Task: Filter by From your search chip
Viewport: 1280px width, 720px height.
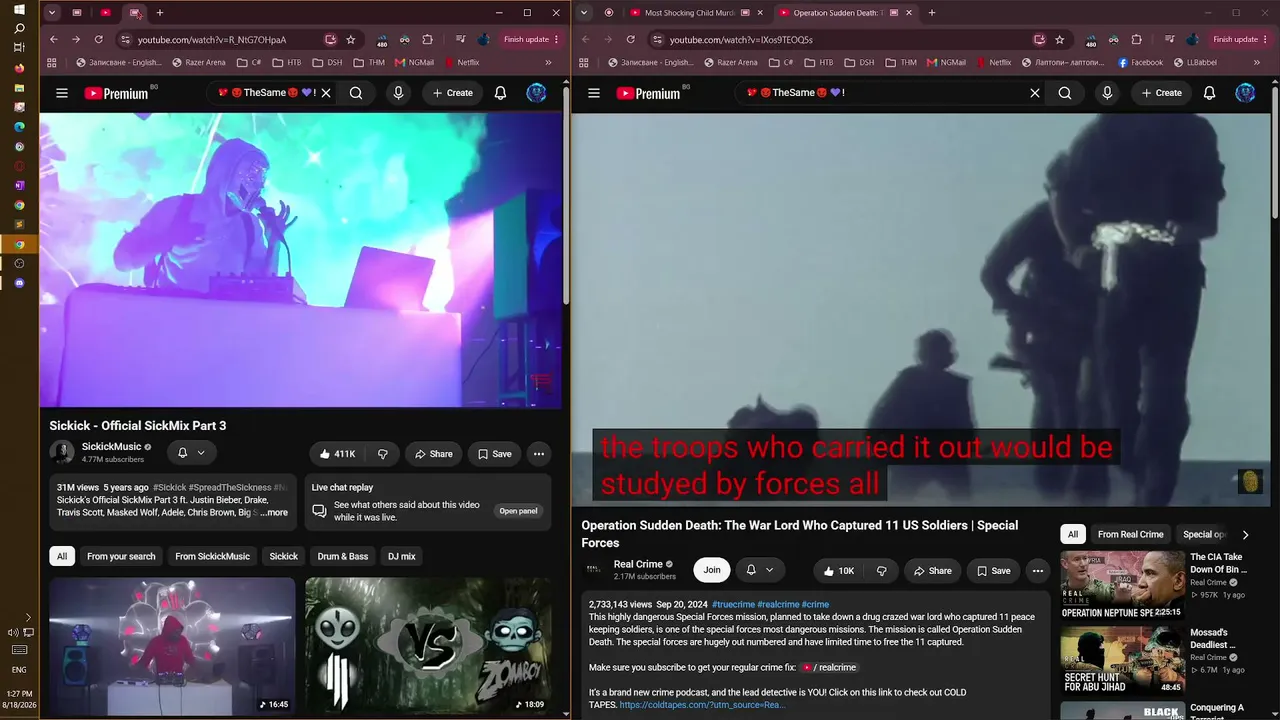Action: 121,556
